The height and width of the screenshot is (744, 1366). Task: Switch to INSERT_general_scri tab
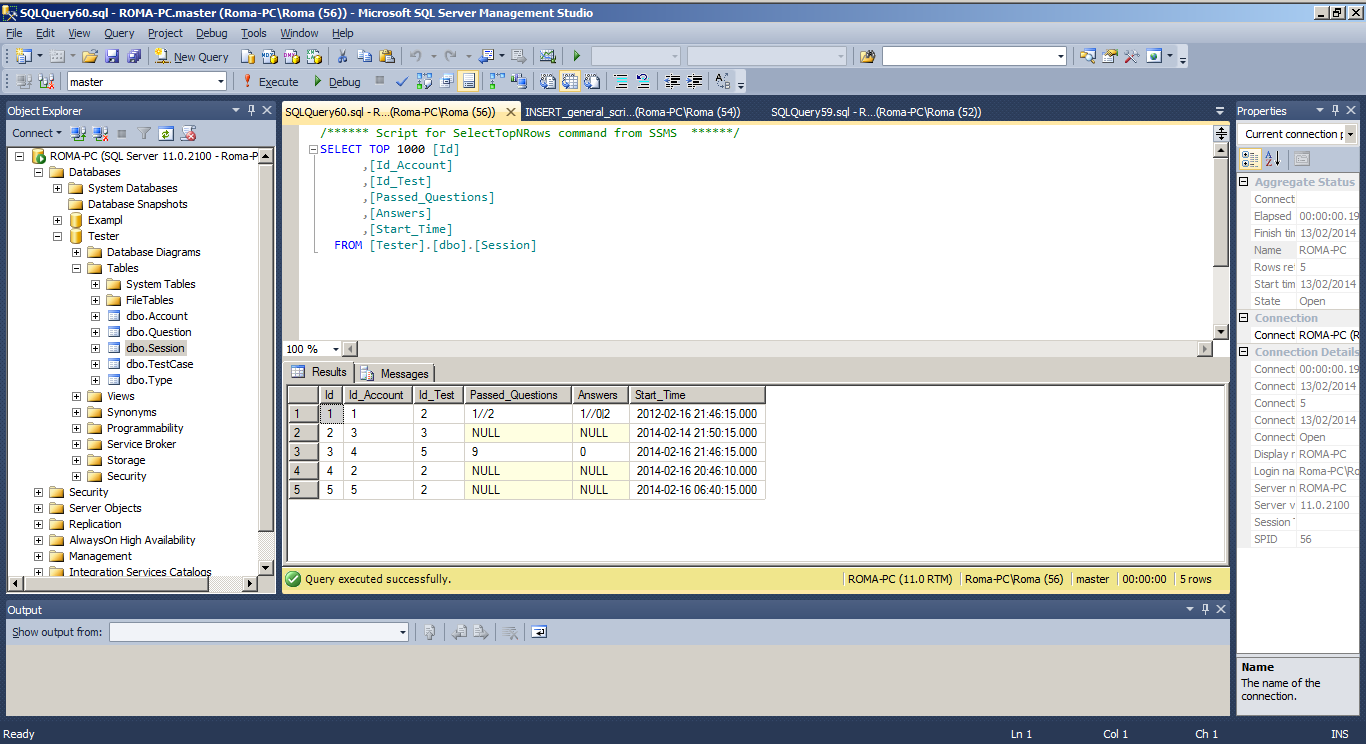[632, 112]
